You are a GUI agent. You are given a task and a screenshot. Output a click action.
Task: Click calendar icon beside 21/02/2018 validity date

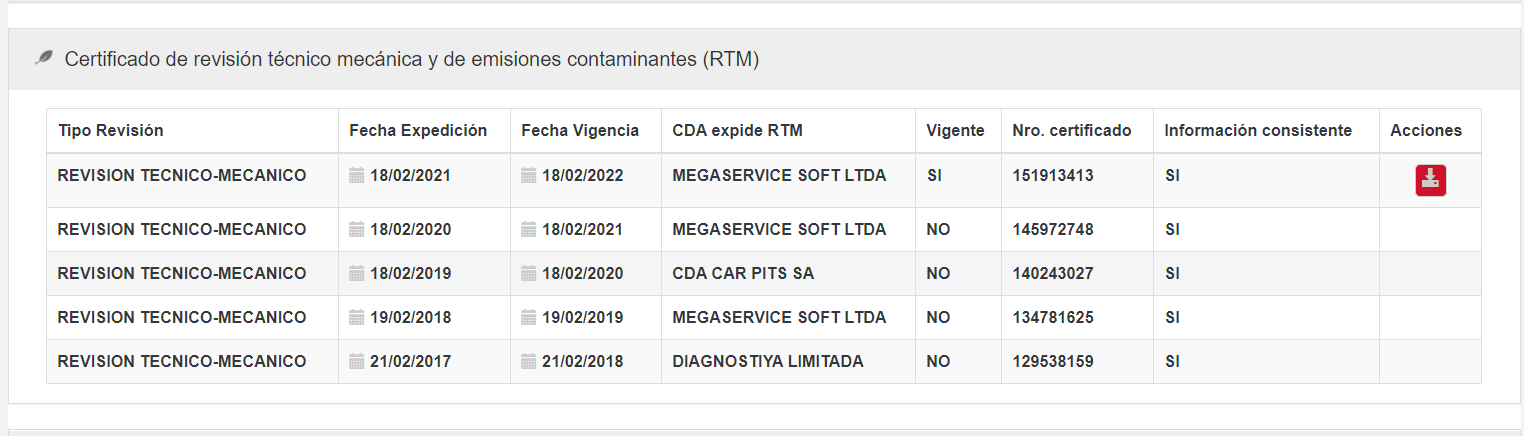tap(529, 362)
